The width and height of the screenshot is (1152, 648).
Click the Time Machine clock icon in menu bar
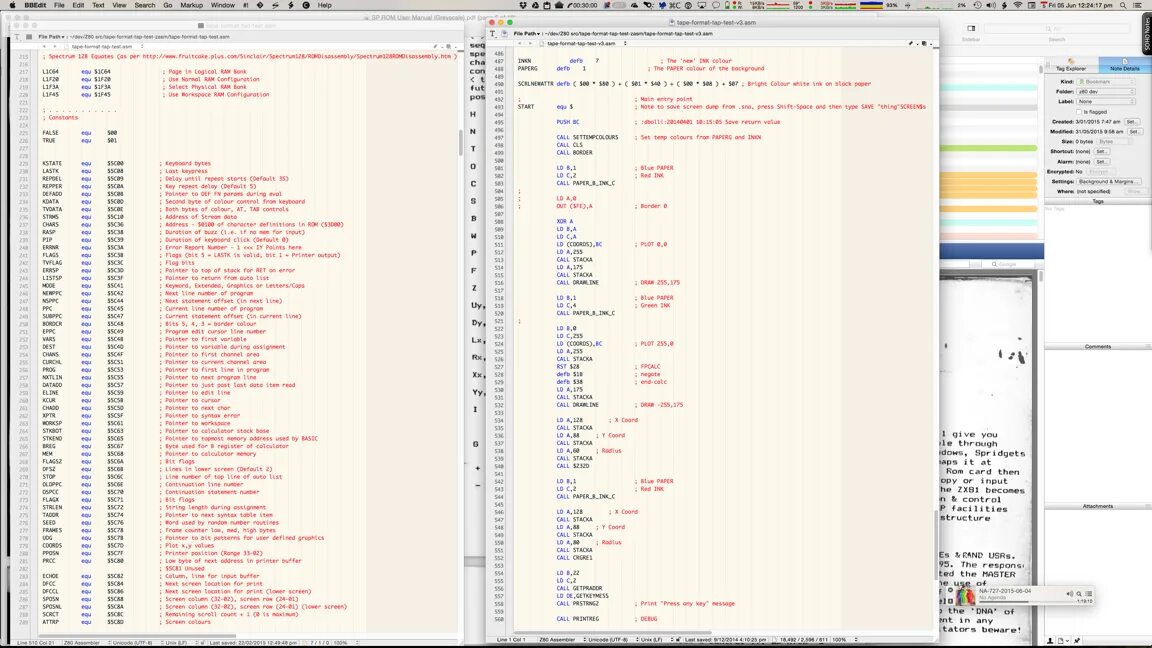pos(977,5)
